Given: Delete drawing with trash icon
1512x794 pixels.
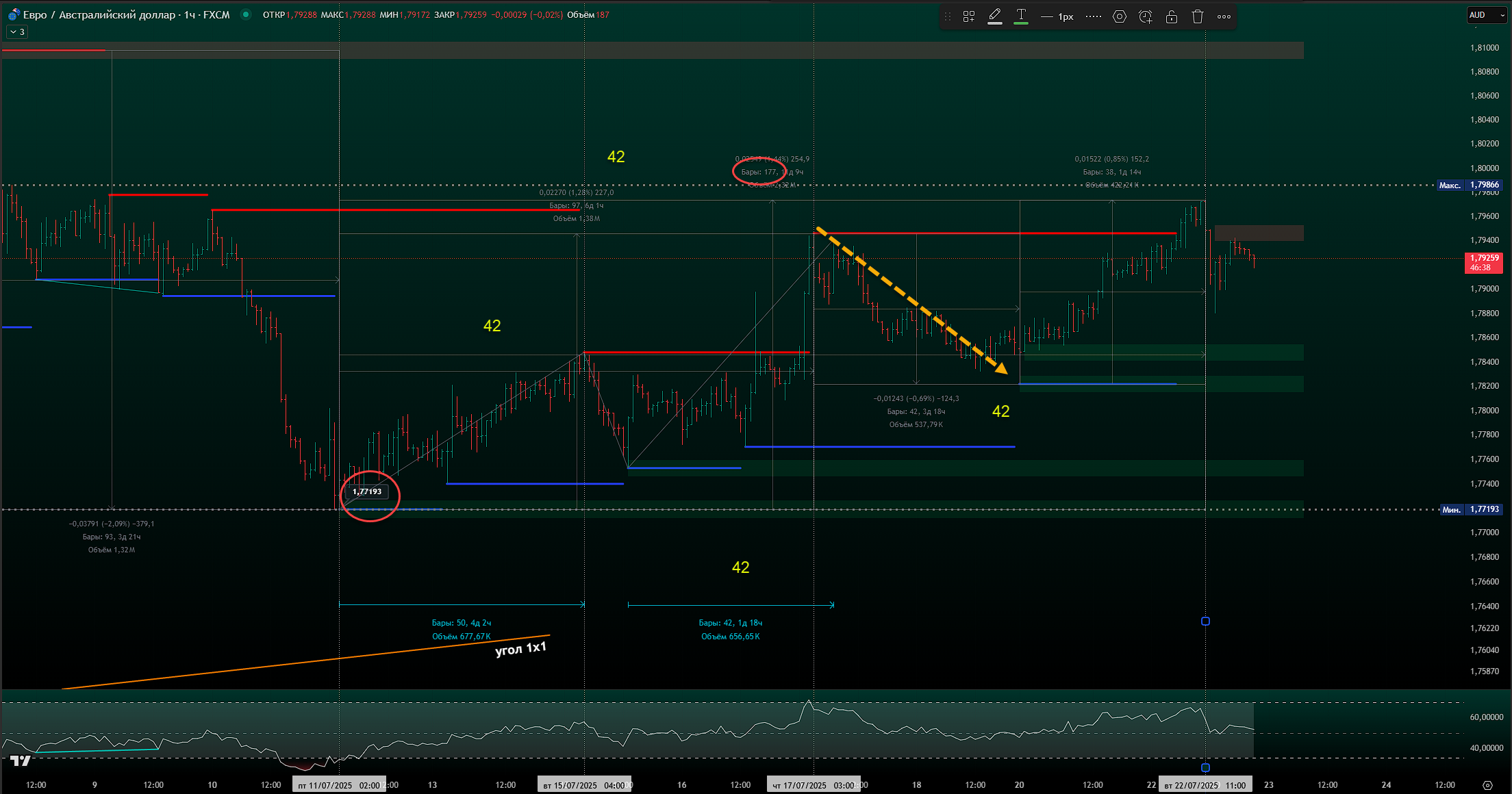Looking at the screenshot, I should pyautogui.click(x=1198, y=16).
